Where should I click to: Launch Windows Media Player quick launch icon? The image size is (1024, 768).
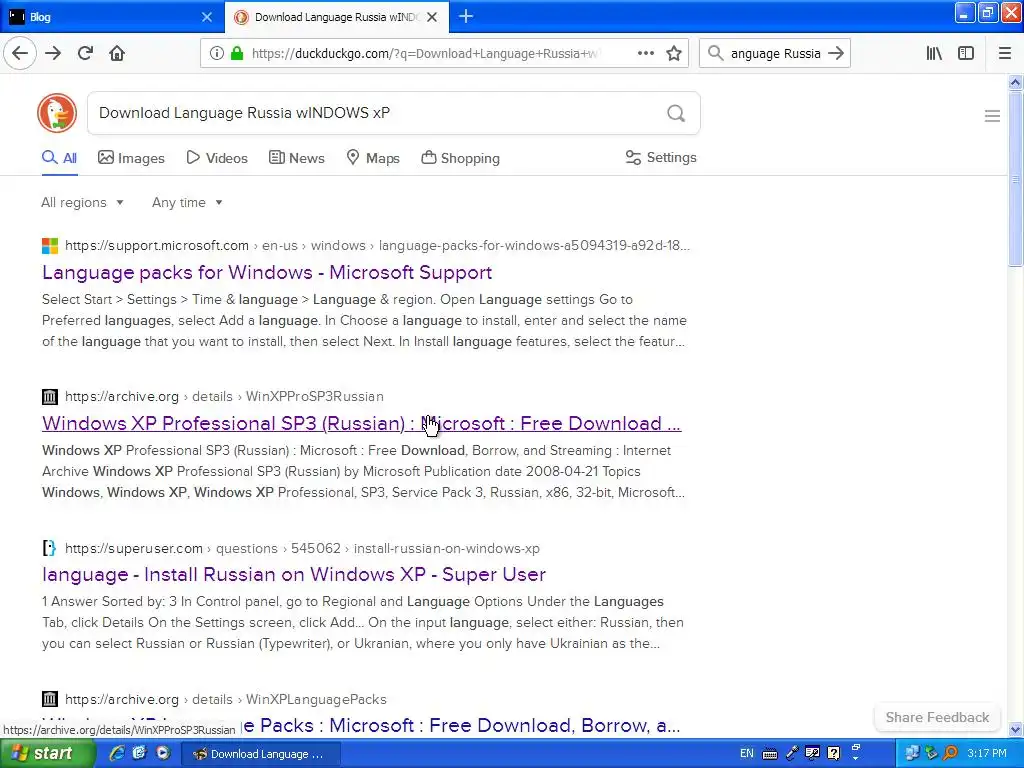pos(163,753)
